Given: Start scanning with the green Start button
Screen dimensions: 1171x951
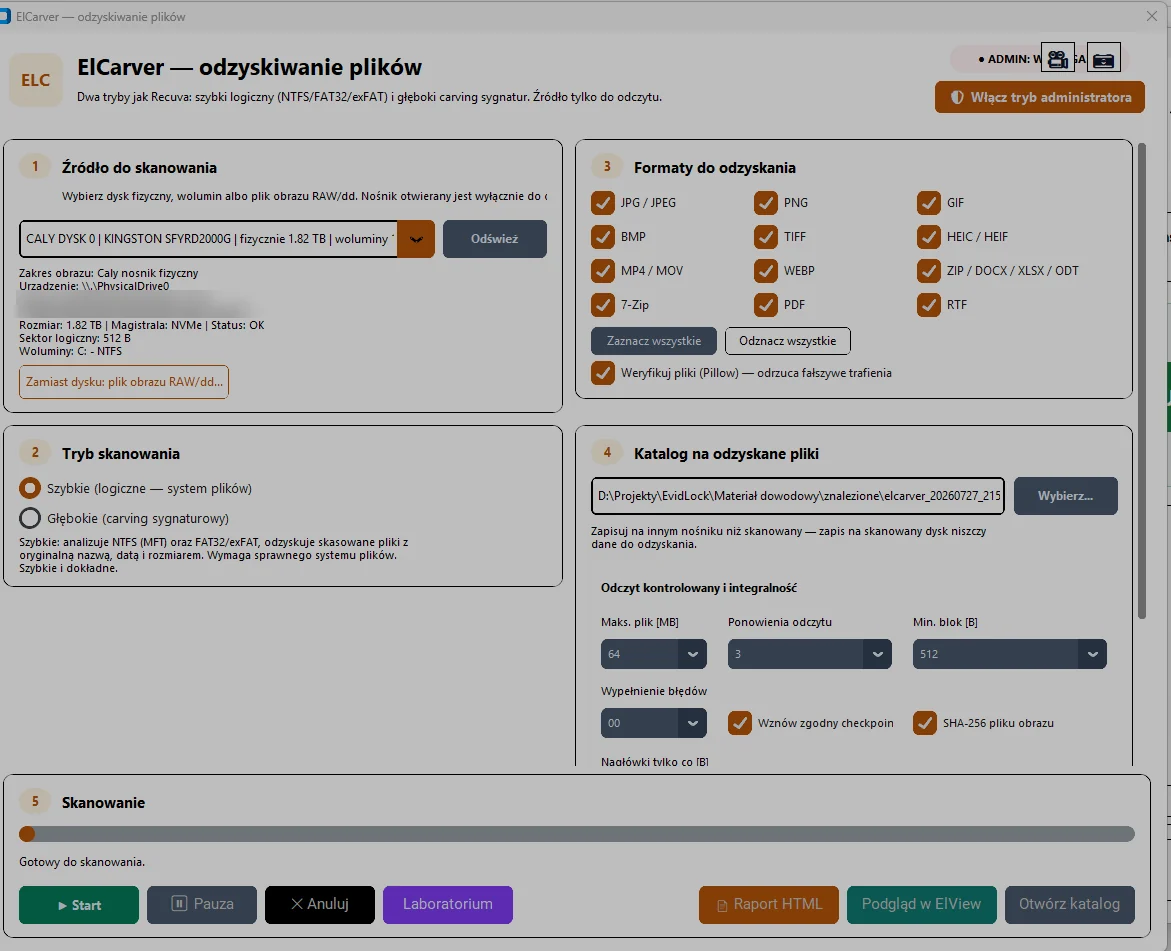Looking at the screenshot, I should point(78,905).
